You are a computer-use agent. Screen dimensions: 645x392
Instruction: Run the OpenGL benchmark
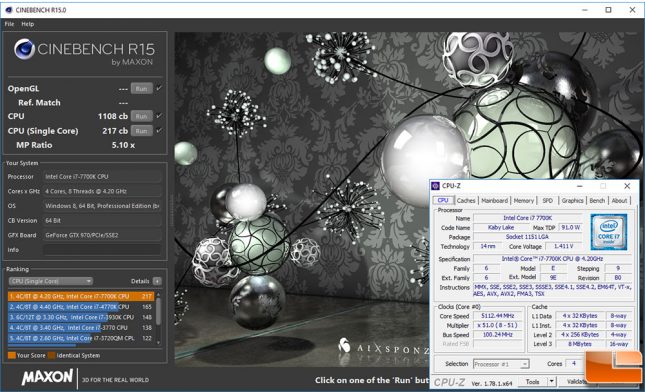click(x=142, y=88)
